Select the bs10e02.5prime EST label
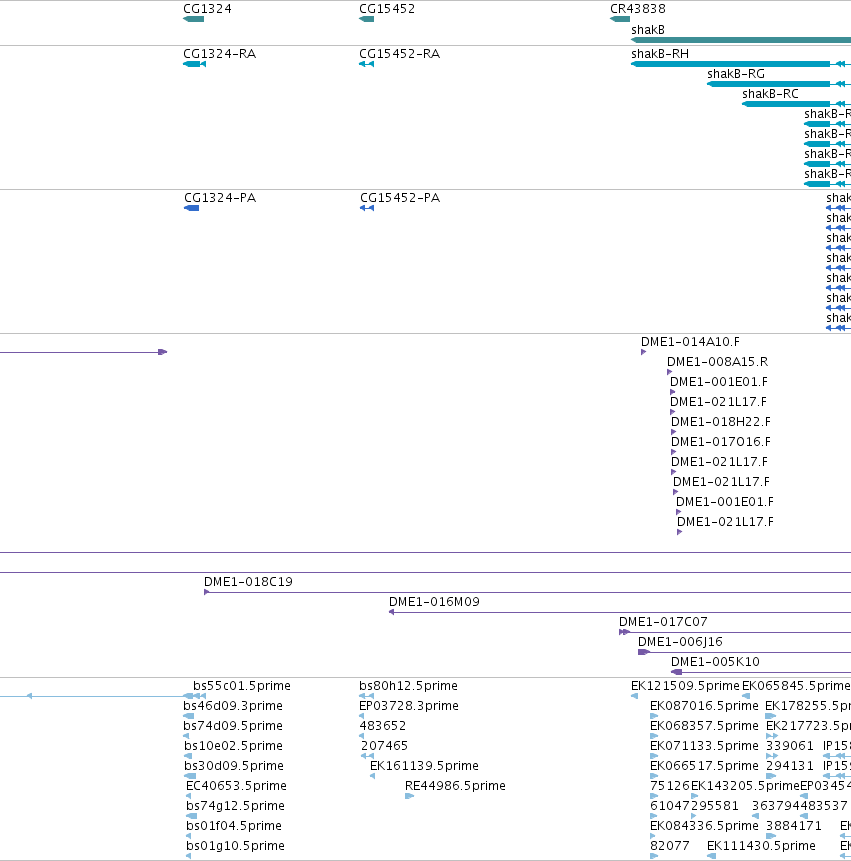 click(x=233, y=746)
